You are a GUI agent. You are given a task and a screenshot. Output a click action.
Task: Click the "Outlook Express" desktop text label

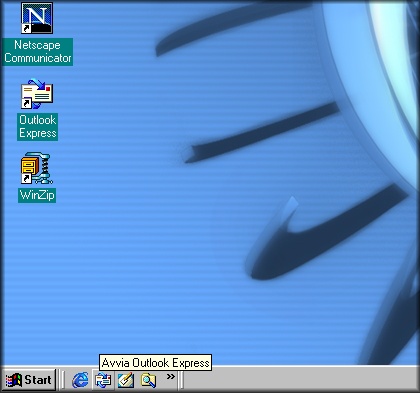click(38, 127)
